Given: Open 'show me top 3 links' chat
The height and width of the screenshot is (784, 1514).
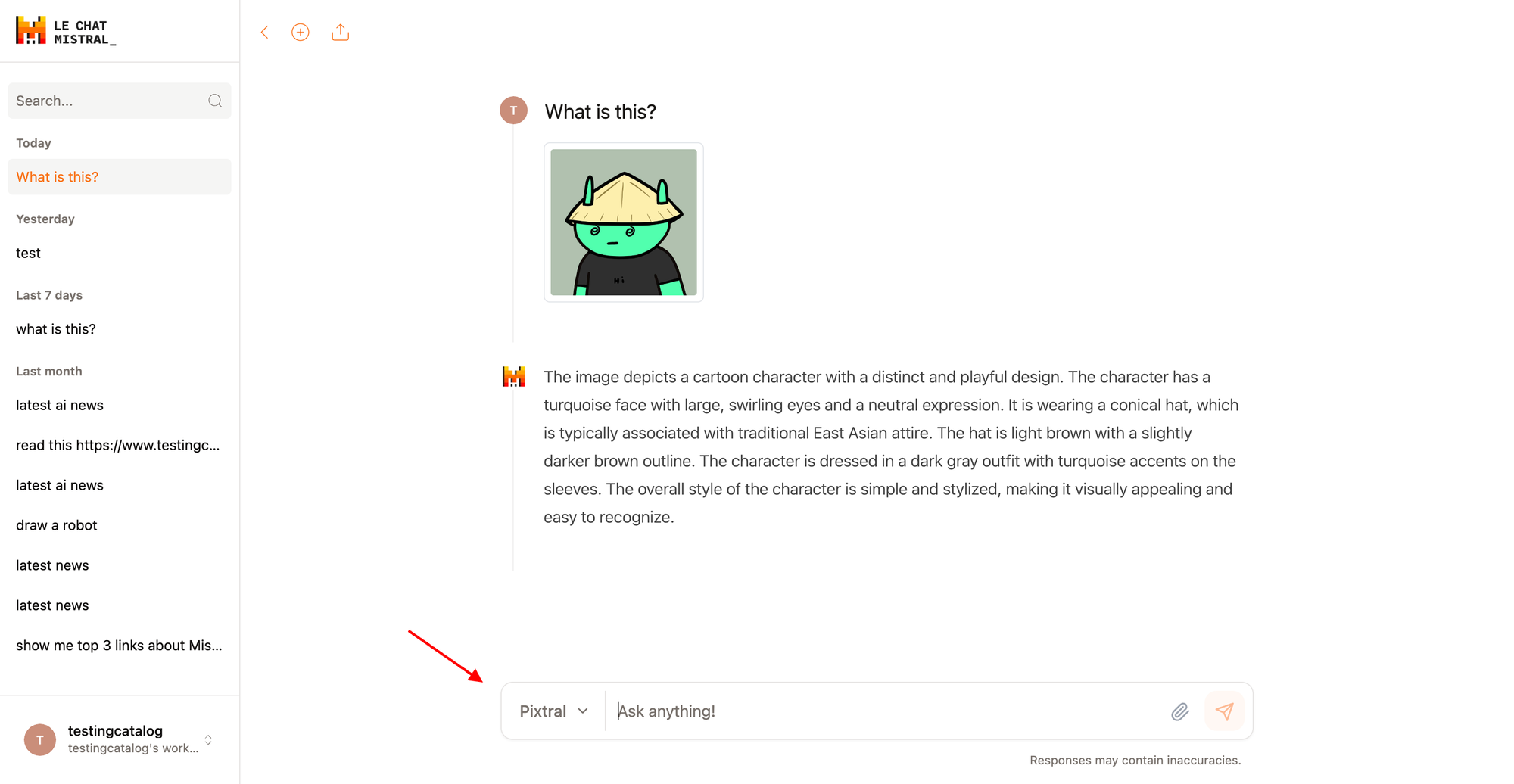Looking at the screenshot, I should click(x=120, y=646).
